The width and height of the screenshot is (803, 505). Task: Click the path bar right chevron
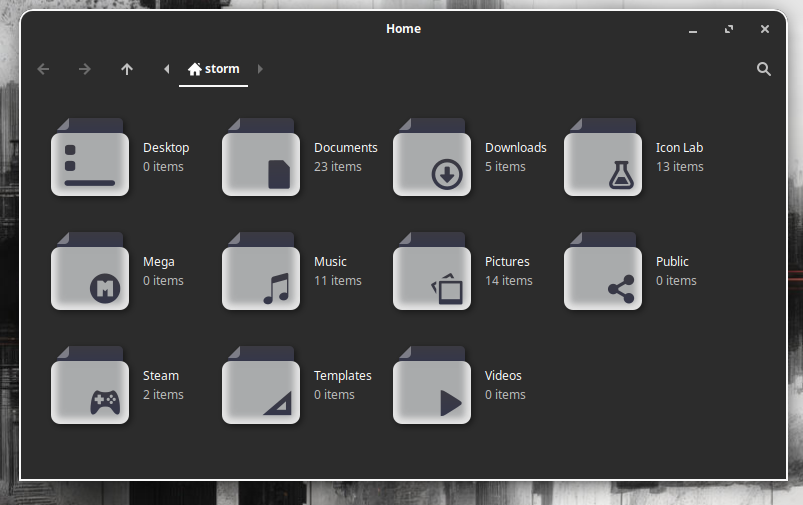260,69
